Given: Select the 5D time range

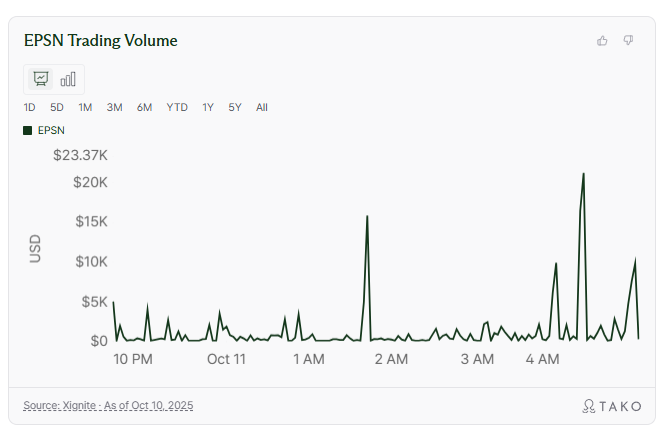Looking at the screenshot, I should tap(57, 108).
